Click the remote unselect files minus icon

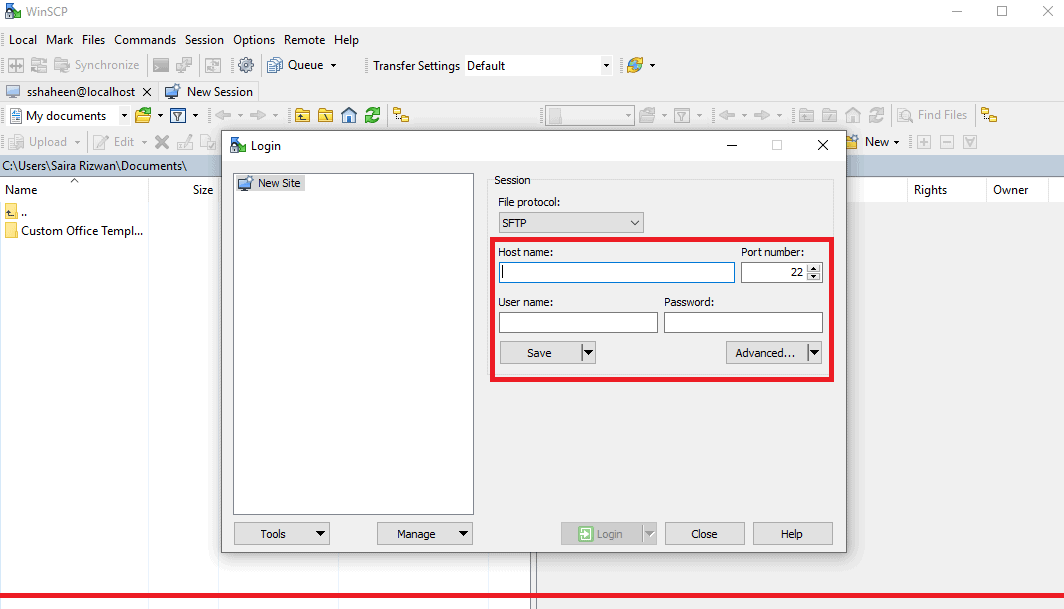(x=947, y=142)
